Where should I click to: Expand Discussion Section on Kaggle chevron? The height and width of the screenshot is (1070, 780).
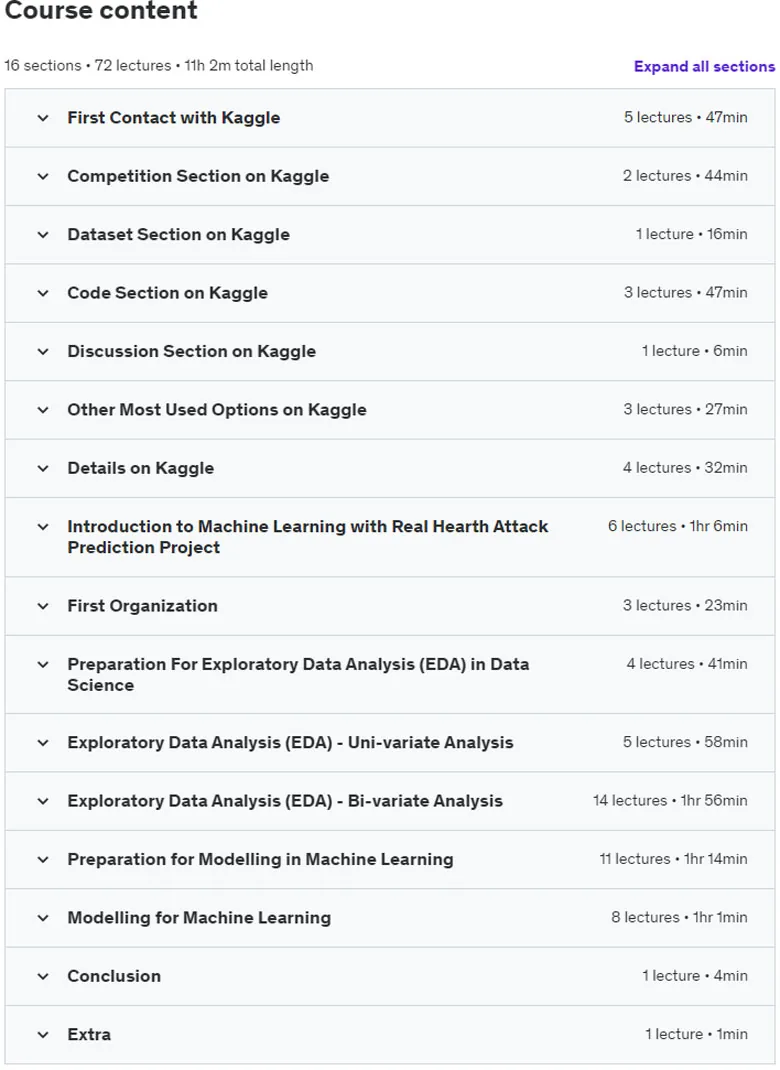click(43, 351)
